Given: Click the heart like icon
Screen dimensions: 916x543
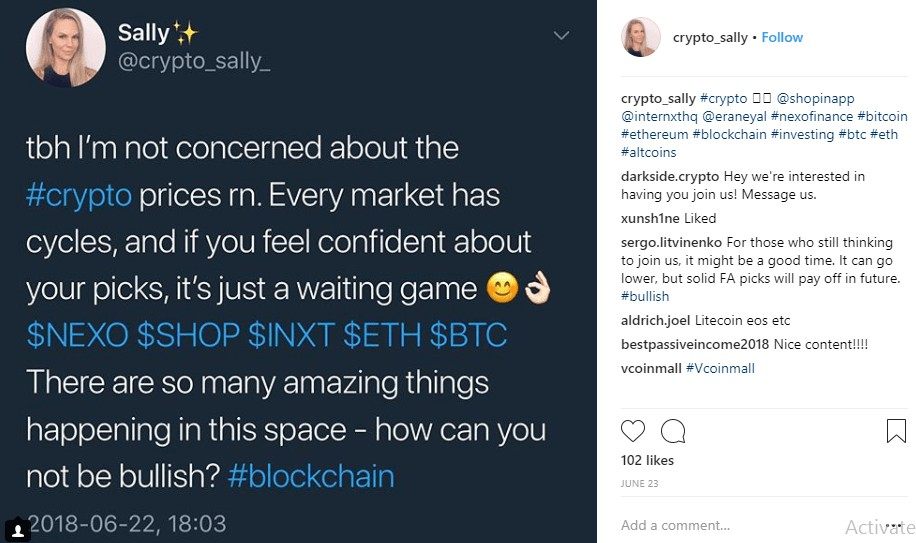Looking at the screenshot, I should click(x=633, y=431).
